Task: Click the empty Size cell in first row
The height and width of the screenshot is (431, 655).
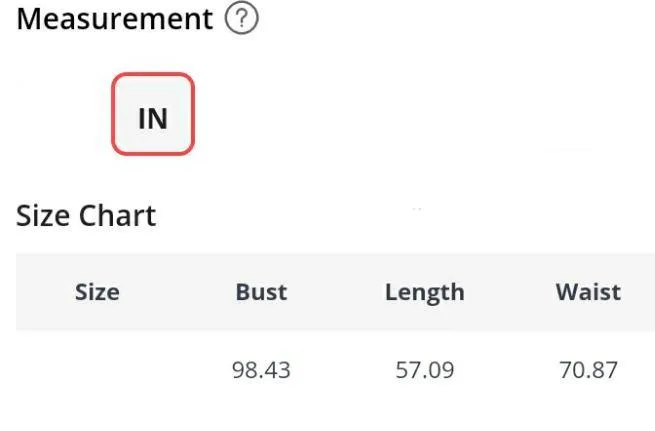Action: (x=97, y=370)
